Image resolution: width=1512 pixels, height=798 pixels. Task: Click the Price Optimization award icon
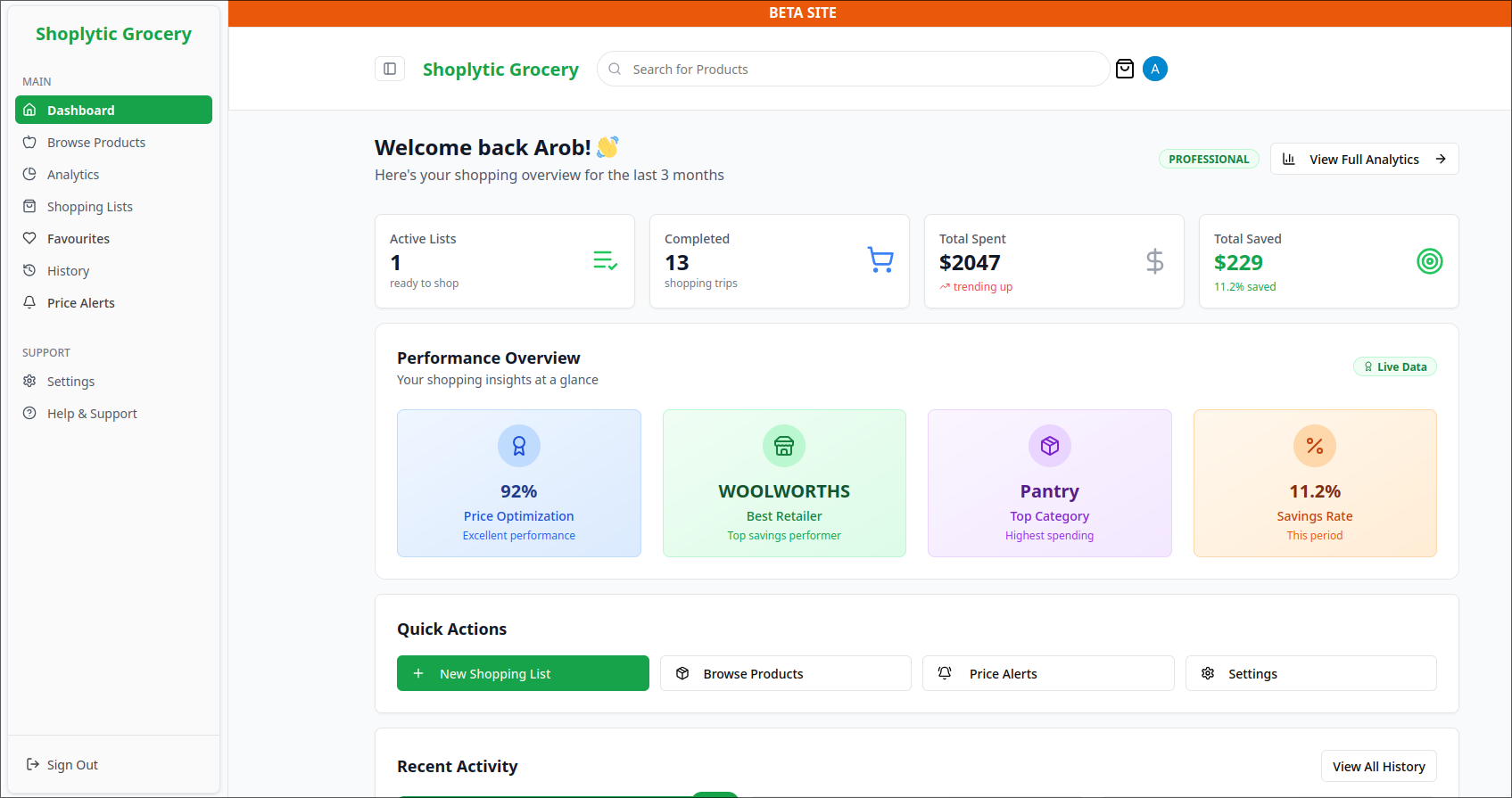[x=519, y=446]
